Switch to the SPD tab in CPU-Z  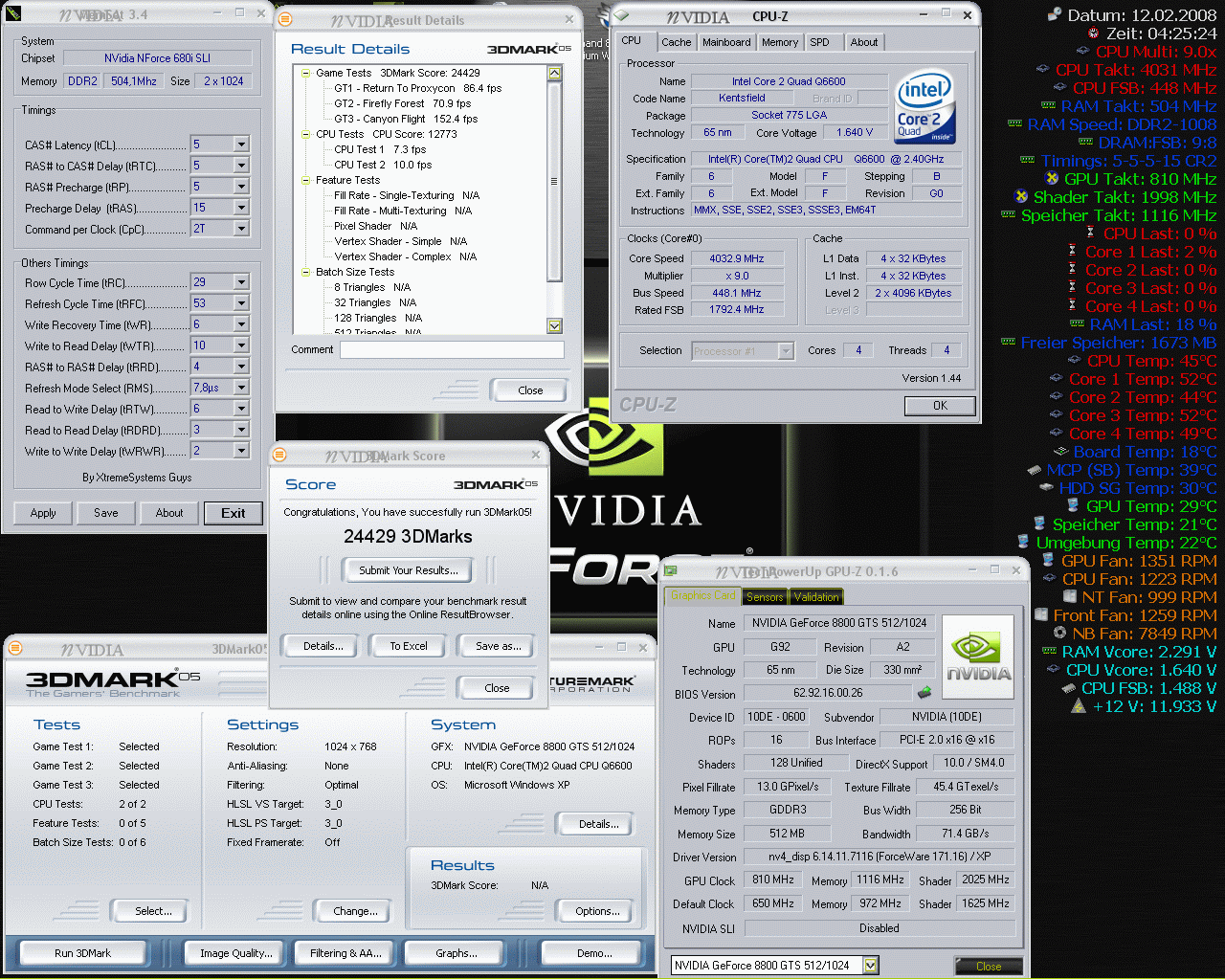819,42
